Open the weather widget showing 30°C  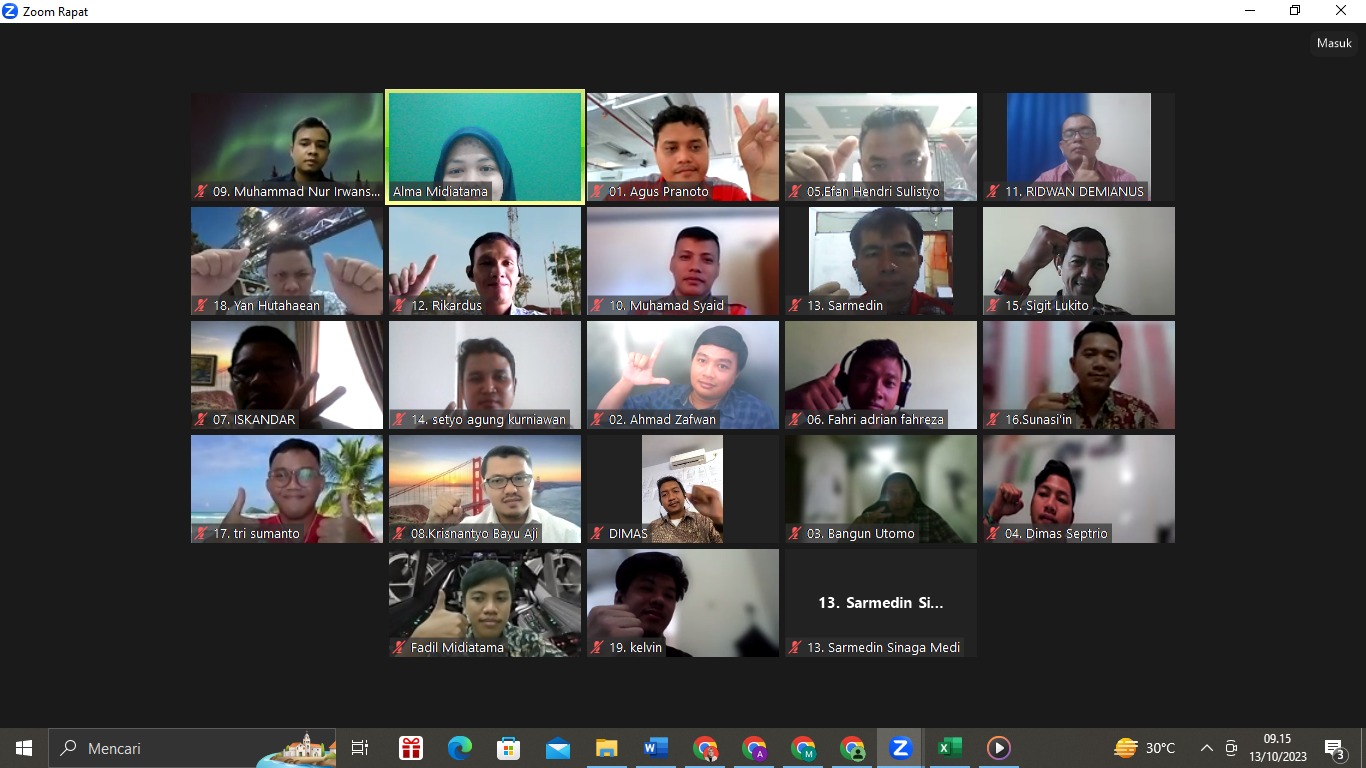click(1145, 748)
